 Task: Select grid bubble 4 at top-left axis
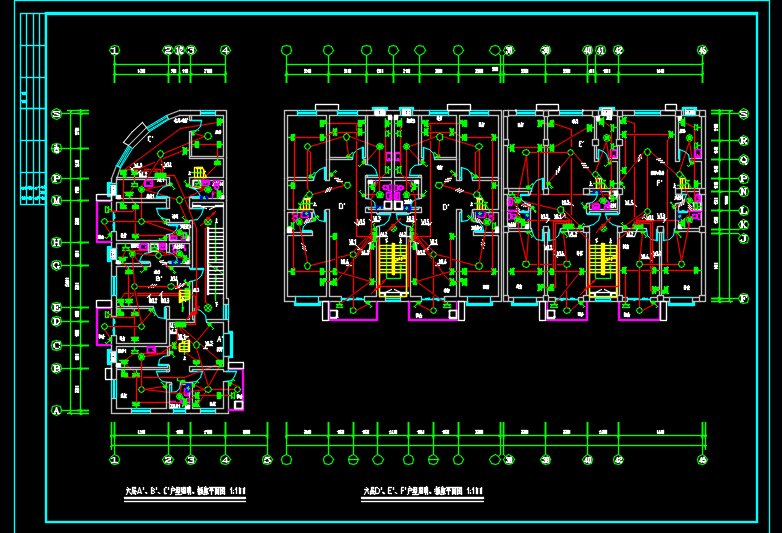[226, 50]
